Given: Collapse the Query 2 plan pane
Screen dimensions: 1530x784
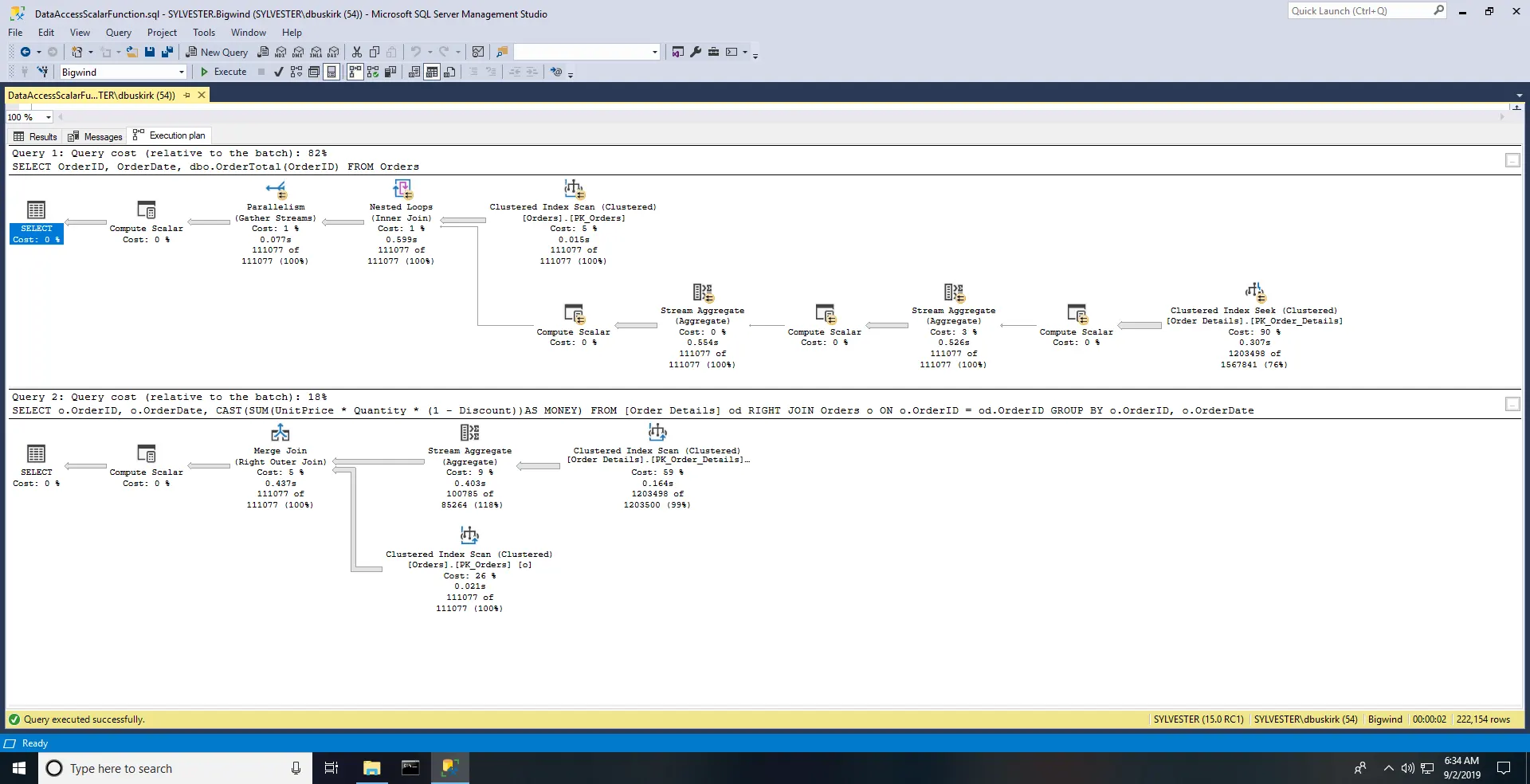Looking at the screenshot, I should pyautogui.click(x=1512, y=404).
